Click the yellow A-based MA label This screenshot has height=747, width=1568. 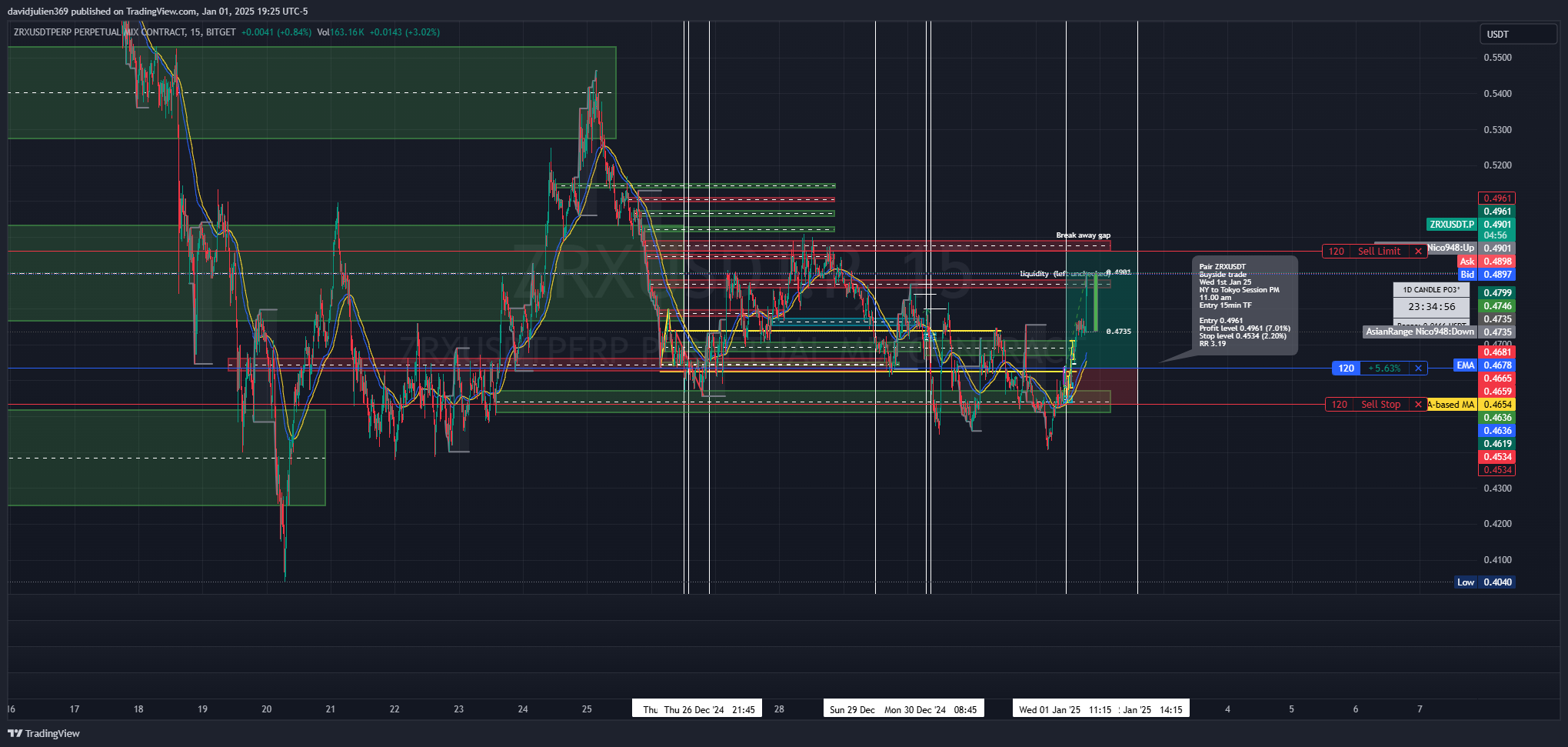(x=1452, y=405)
